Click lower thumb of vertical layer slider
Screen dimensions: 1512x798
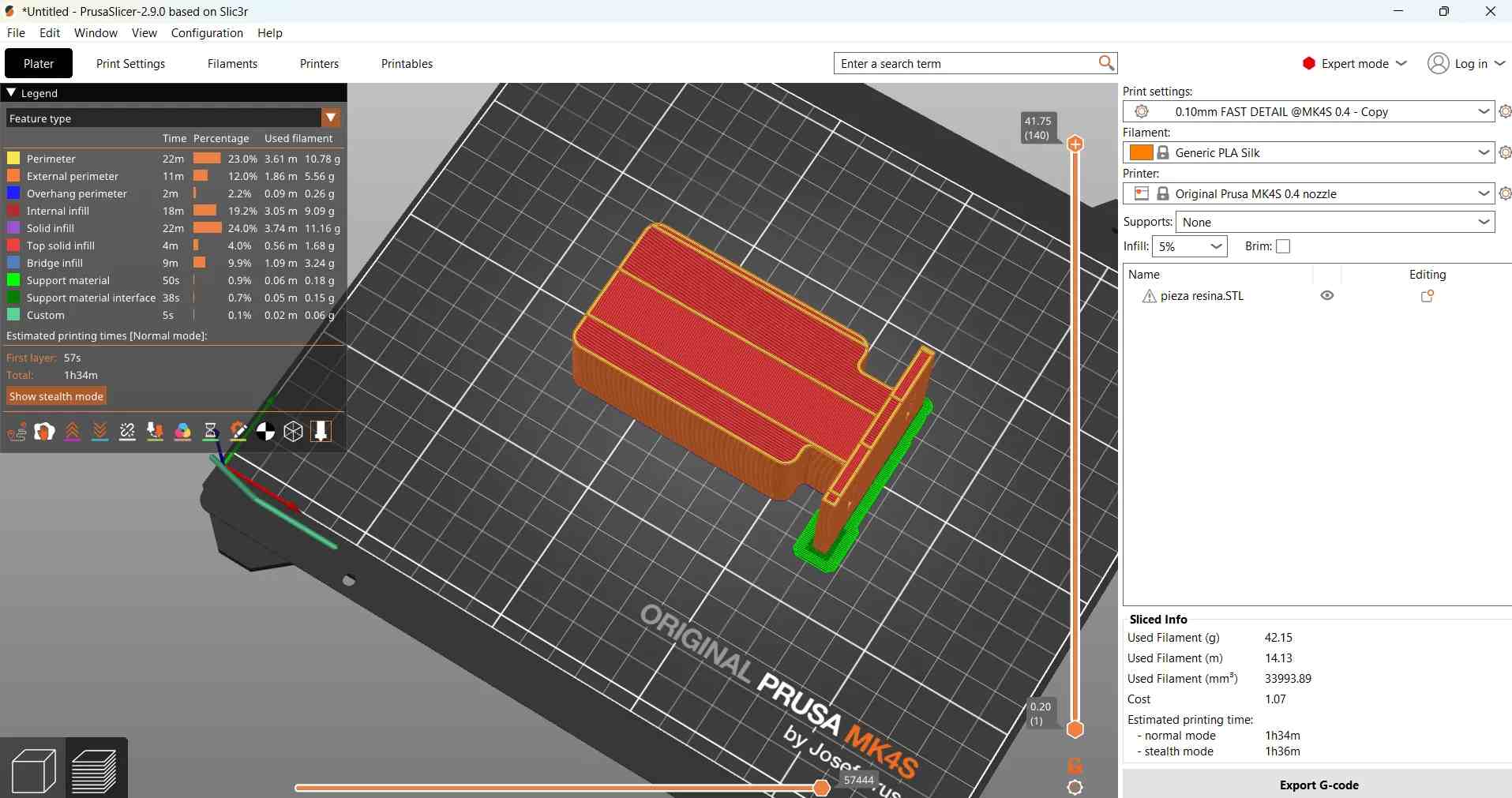[1075, 729]
